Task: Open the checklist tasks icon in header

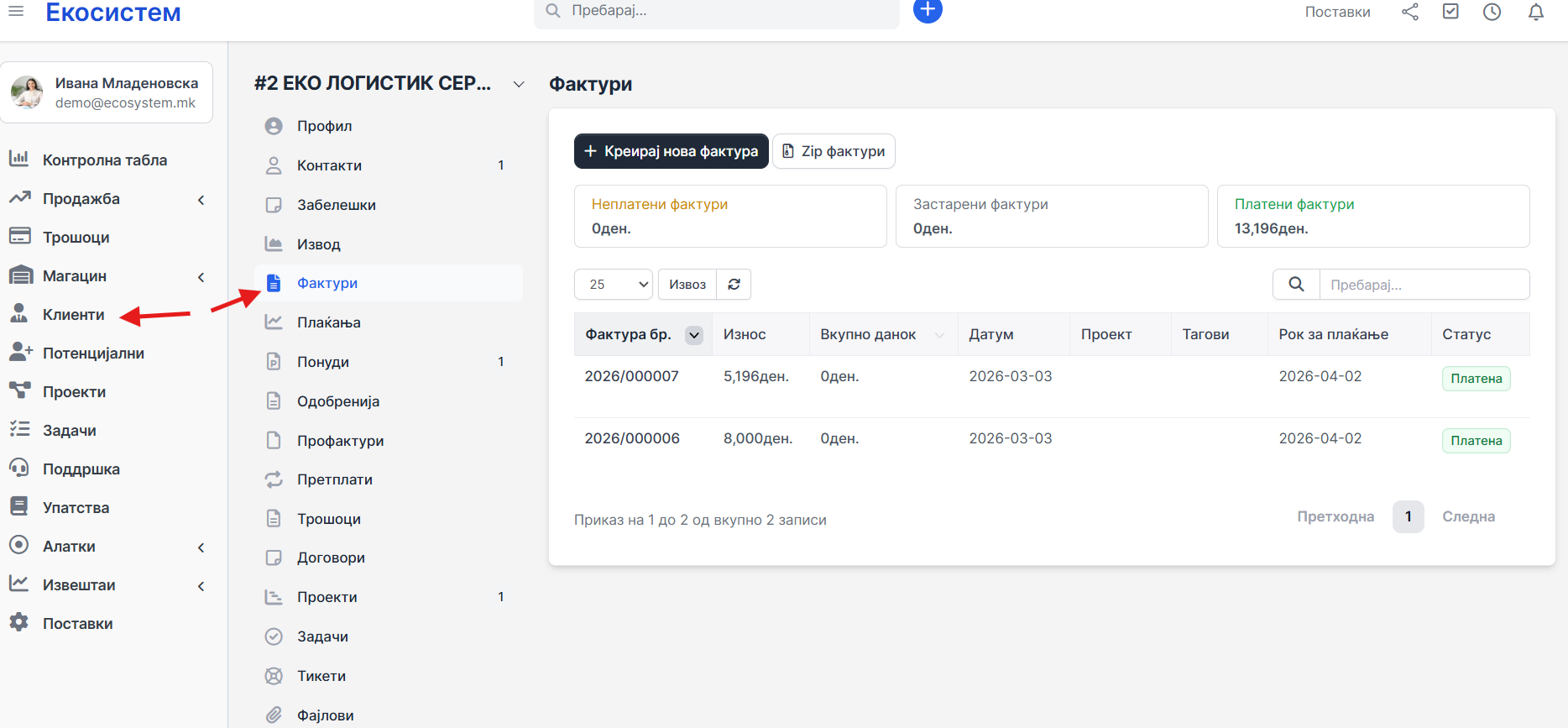Action: 1450,12
